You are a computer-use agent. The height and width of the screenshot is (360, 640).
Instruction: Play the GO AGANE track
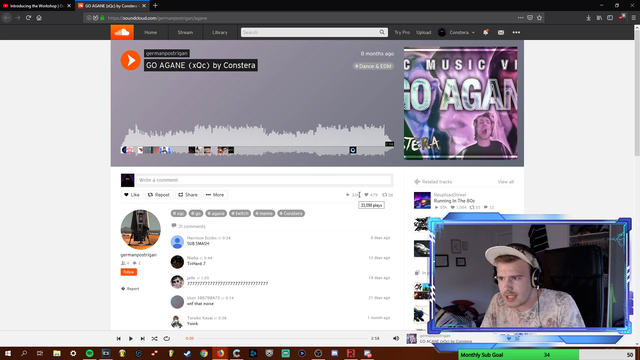point(130,60)
